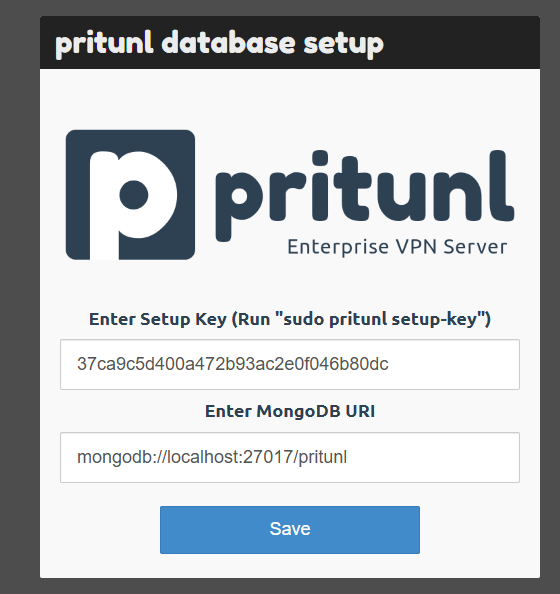Focus the MongoDB URI input field

click(x=290, y=457)
